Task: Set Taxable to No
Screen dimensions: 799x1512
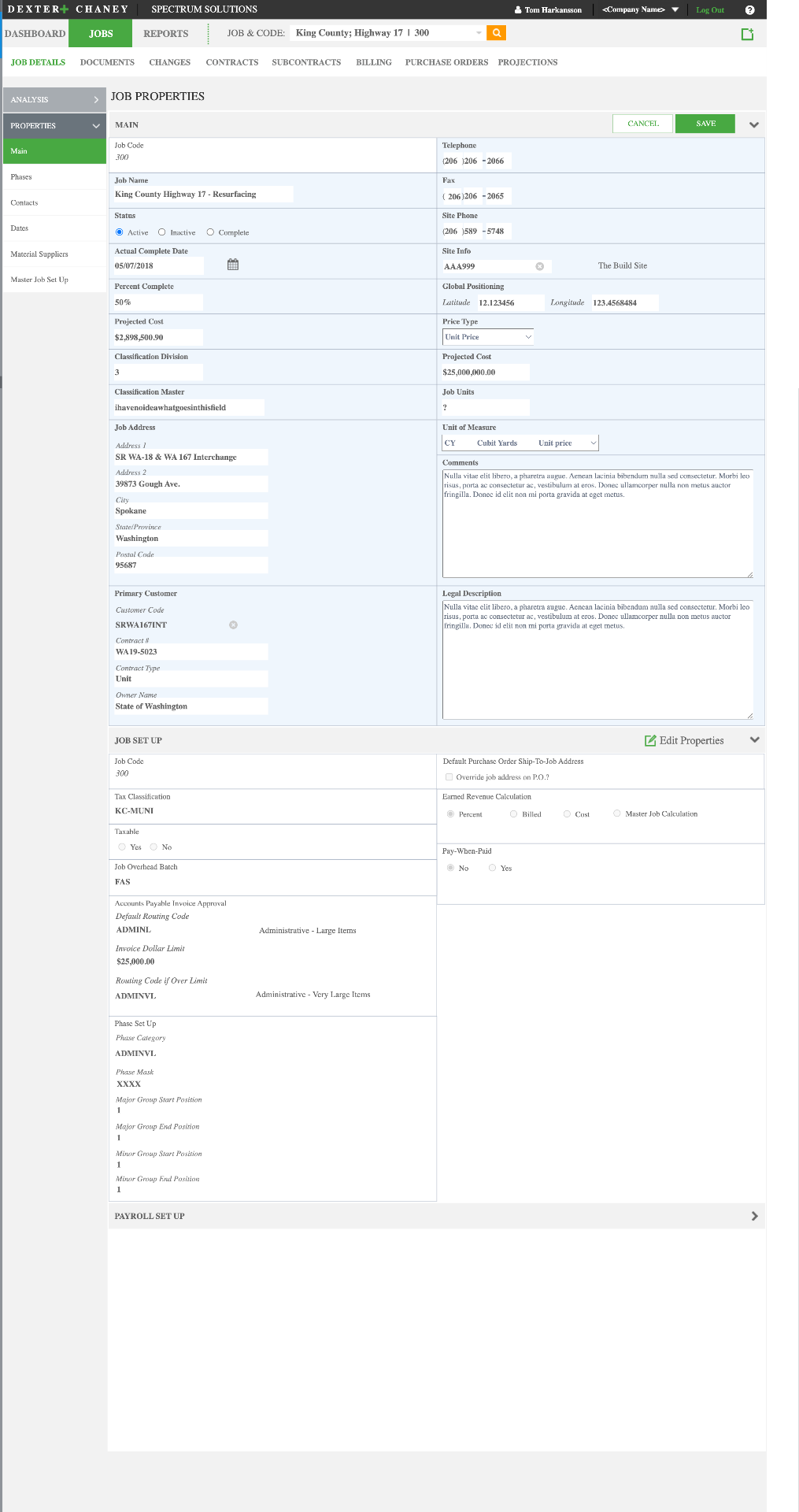Action: (x=154, y=847)
